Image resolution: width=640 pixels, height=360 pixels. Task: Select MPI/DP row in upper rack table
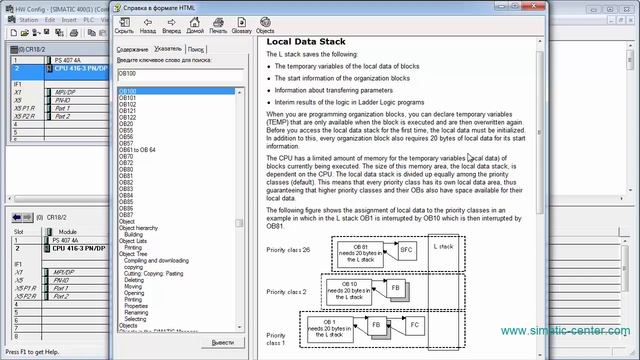[x=60, y=92]
